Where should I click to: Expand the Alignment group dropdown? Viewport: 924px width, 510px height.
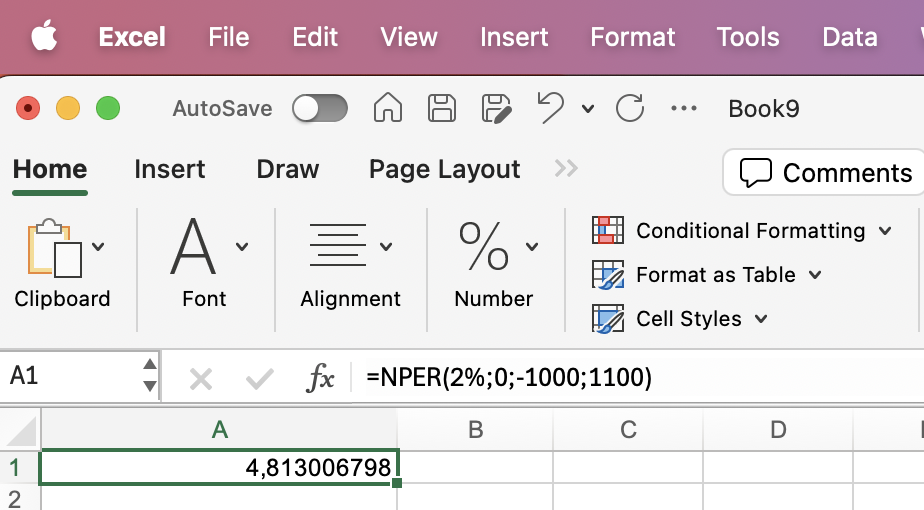386,246
